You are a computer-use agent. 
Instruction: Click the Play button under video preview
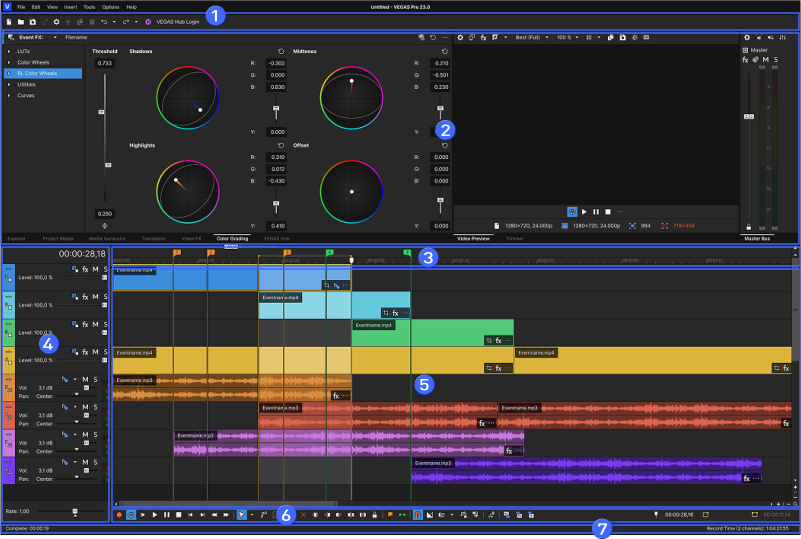point(584,212)
